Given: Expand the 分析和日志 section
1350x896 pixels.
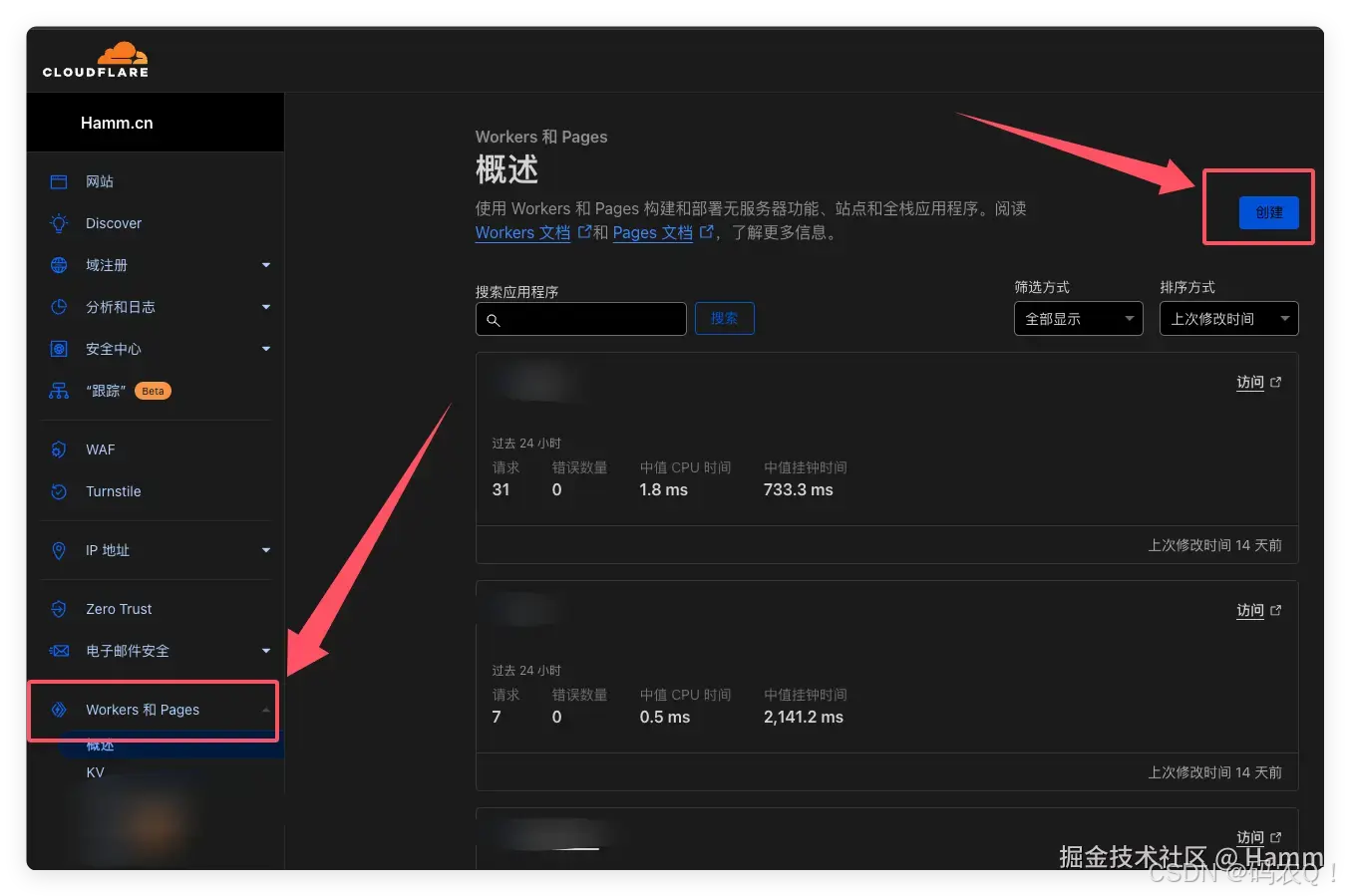Looking at the screenshot, I should pyautogui.click(x=265, y=307).
